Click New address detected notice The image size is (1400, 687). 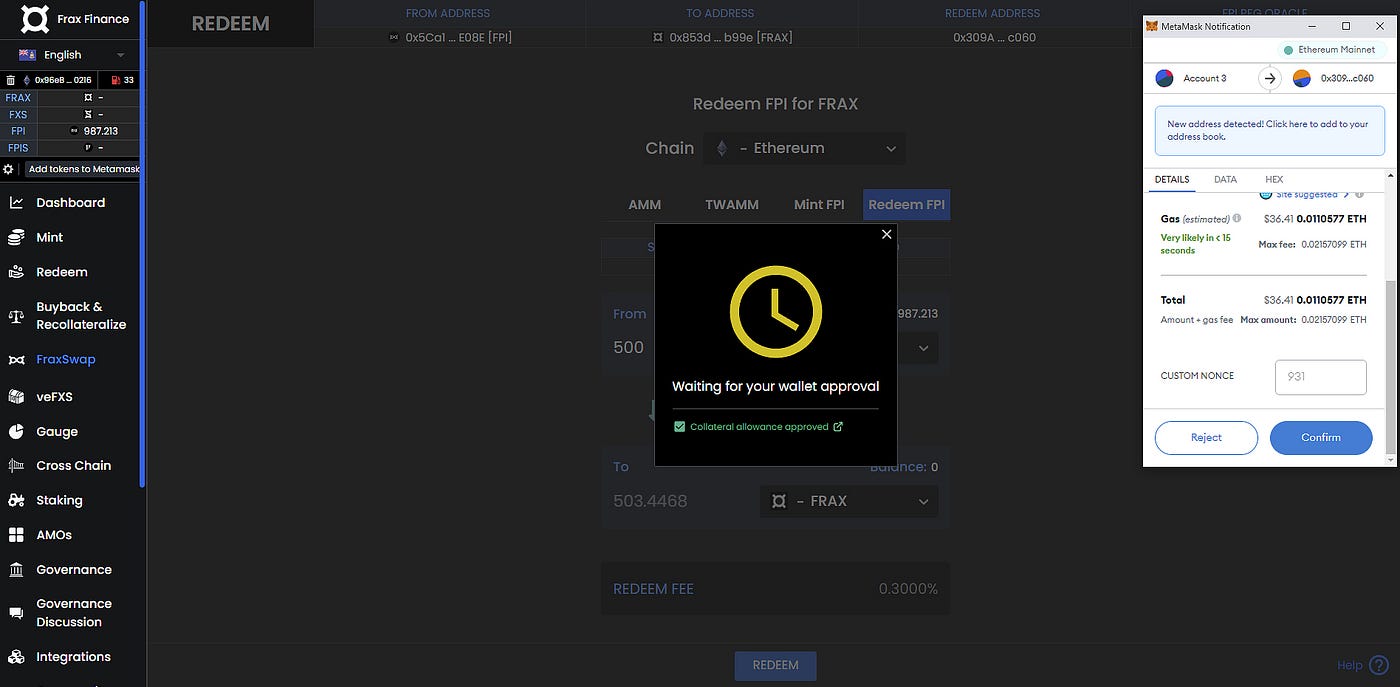pos(1270,131)
